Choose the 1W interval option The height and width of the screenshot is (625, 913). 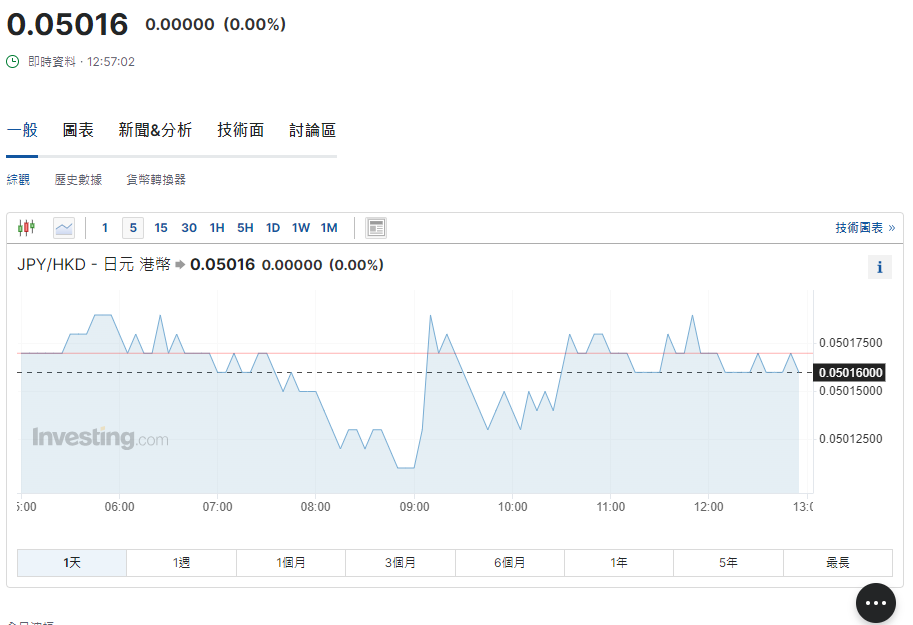click(301, 228)
